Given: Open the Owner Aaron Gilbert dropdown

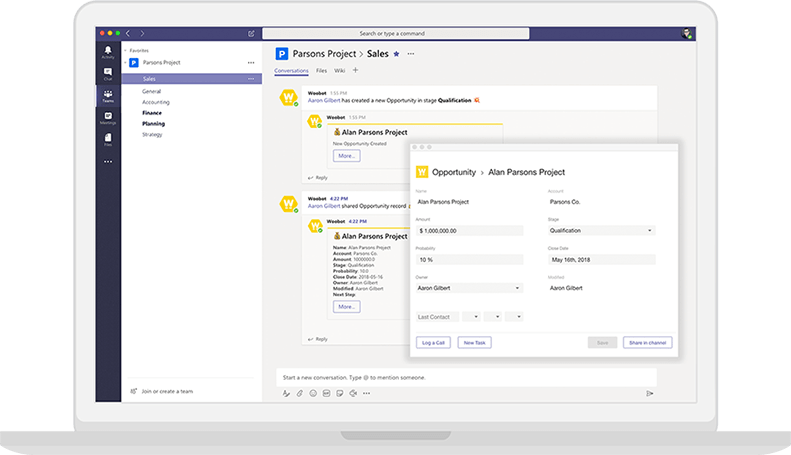Looking at the screenshot, I should click(x=469, y=288).
